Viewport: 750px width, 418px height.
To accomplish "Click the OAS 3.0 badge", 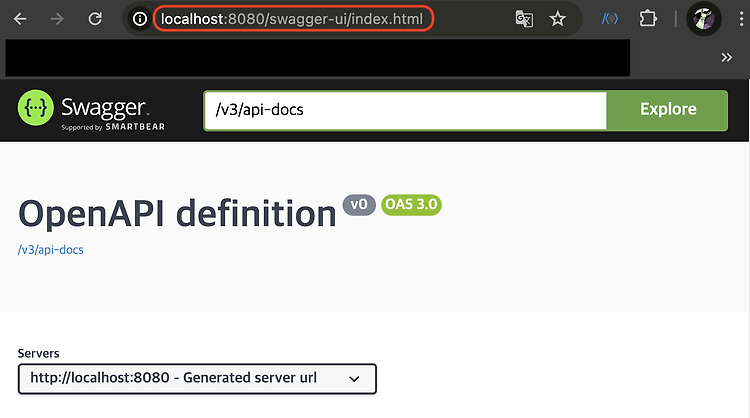I will pos(411,205).
